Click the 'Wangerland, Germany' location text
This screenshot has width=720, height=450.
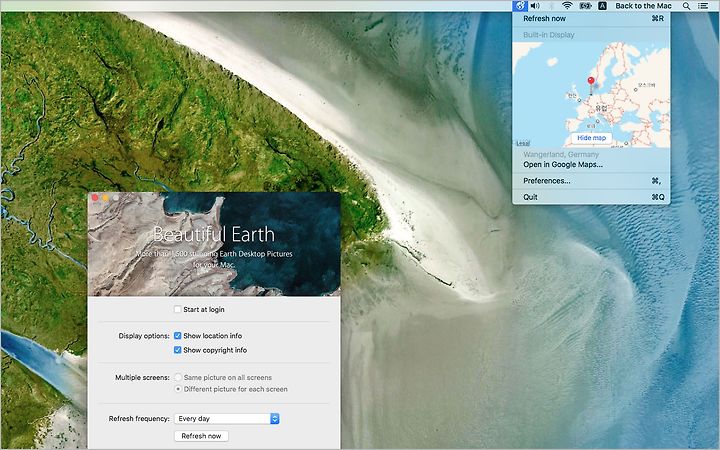pos(561,154)
